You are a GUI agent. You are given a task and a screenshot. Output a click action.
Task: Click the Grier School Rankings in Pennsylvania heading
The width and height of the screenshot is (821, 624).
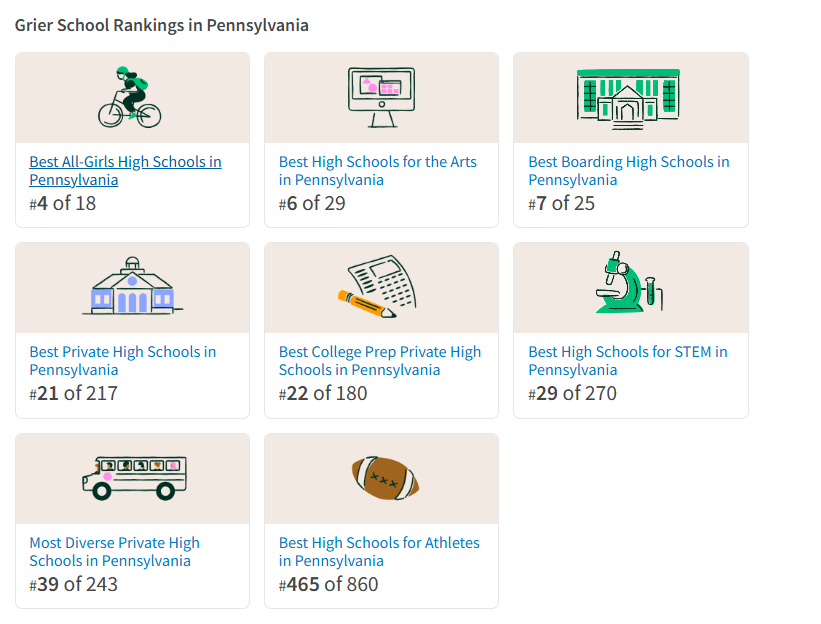pyautogui.click(x=162, y=25)
